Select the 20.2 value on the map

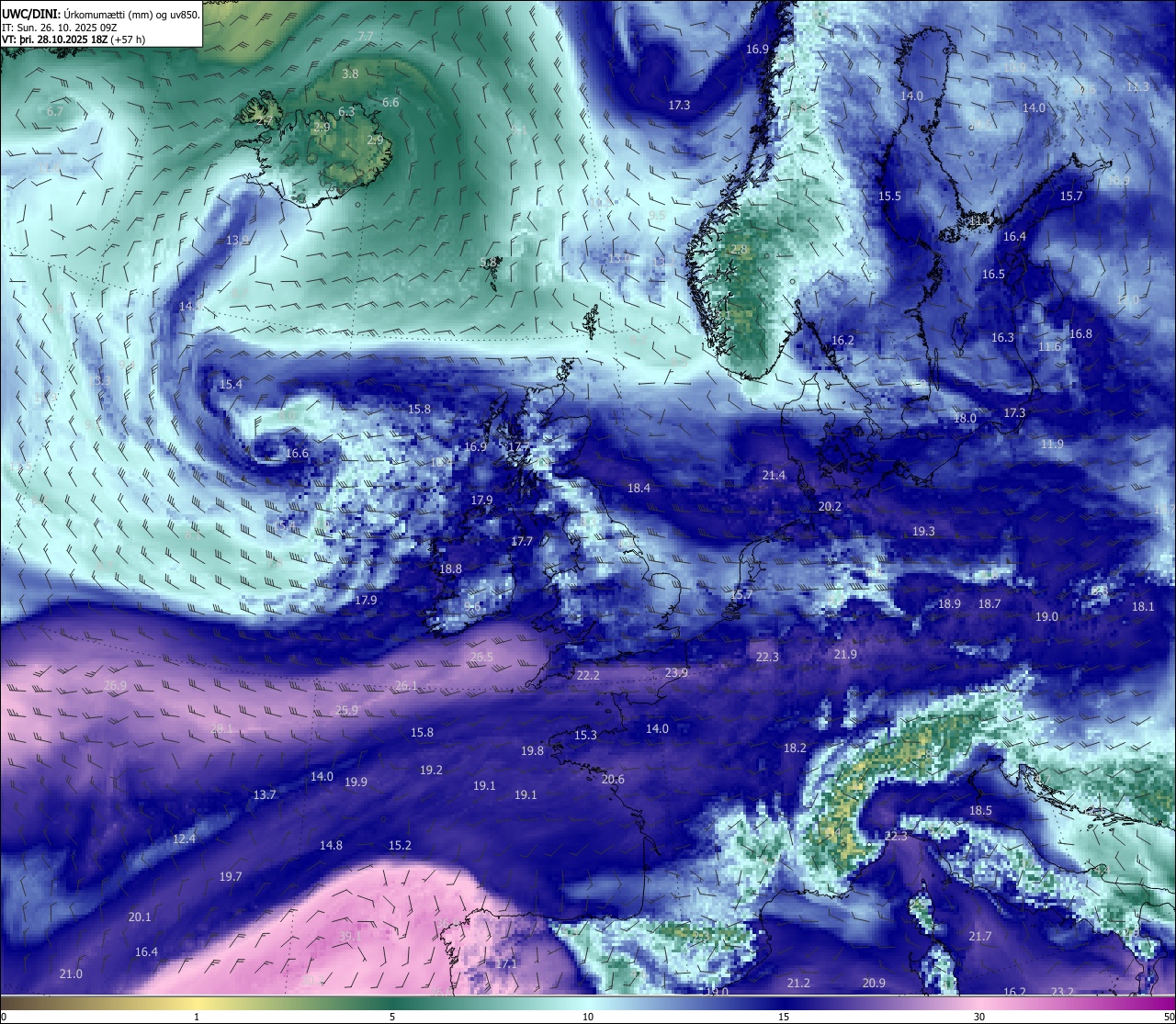pos(830,506)
